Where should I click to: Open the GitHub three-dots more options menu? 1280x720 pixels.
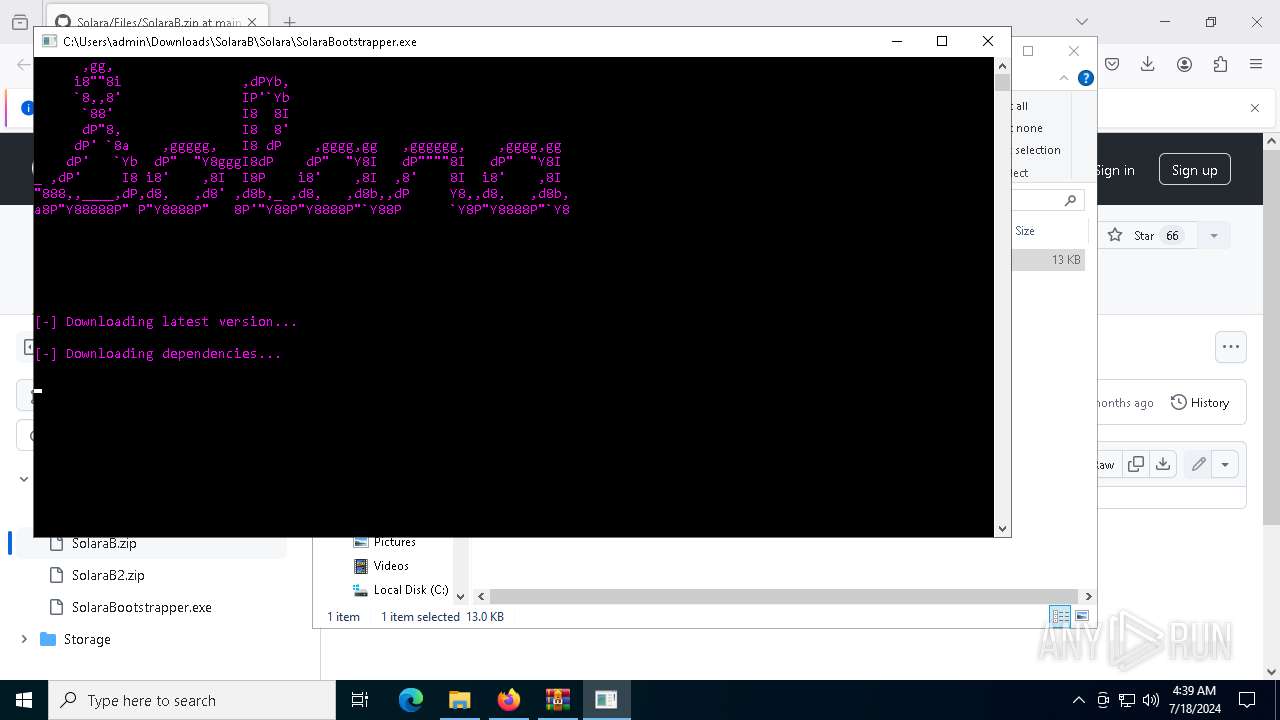tap(1231, 347)
